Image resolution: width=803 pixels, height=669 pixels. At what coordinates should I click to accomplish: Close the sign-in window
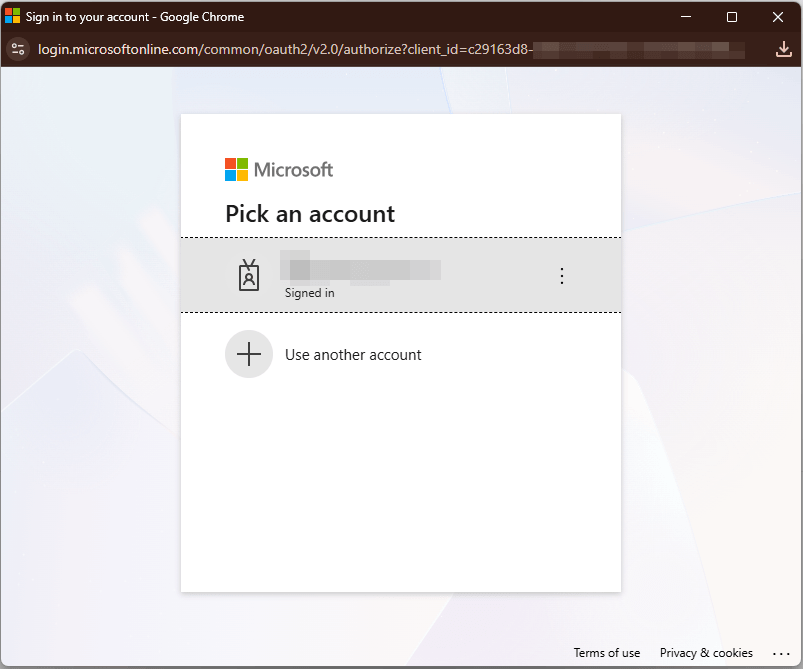tap(777, 17)
